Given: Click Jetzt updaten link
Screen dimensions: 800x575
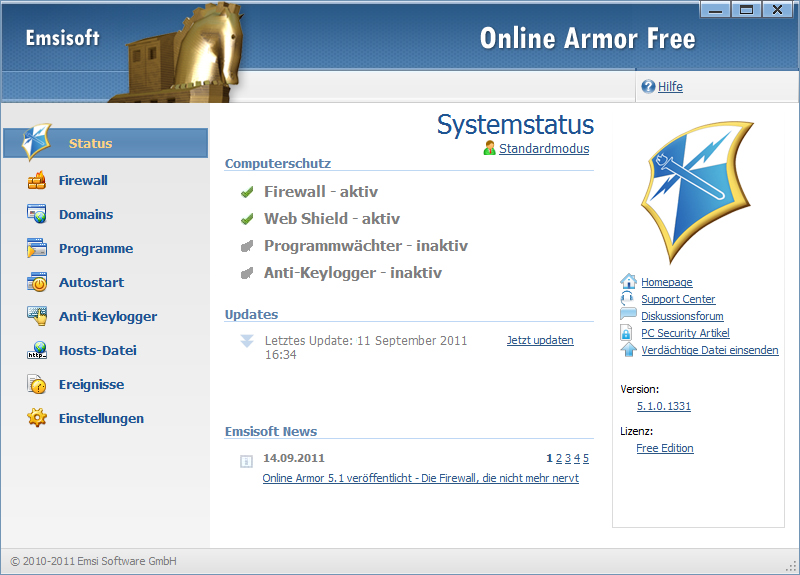Looking at the screenshot, I should click(540, 340).
